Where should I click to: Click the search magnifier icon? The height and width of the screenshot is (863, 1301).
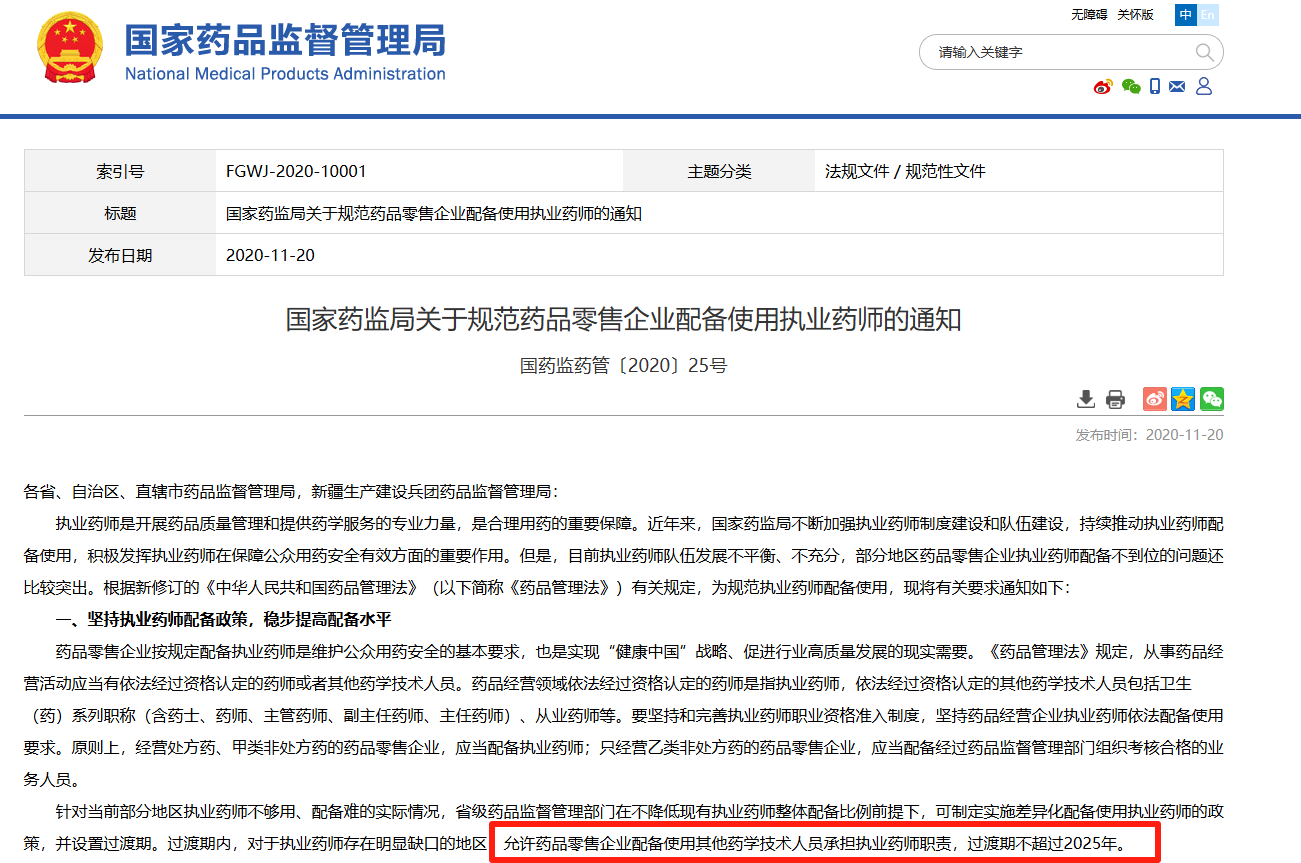1204,52
